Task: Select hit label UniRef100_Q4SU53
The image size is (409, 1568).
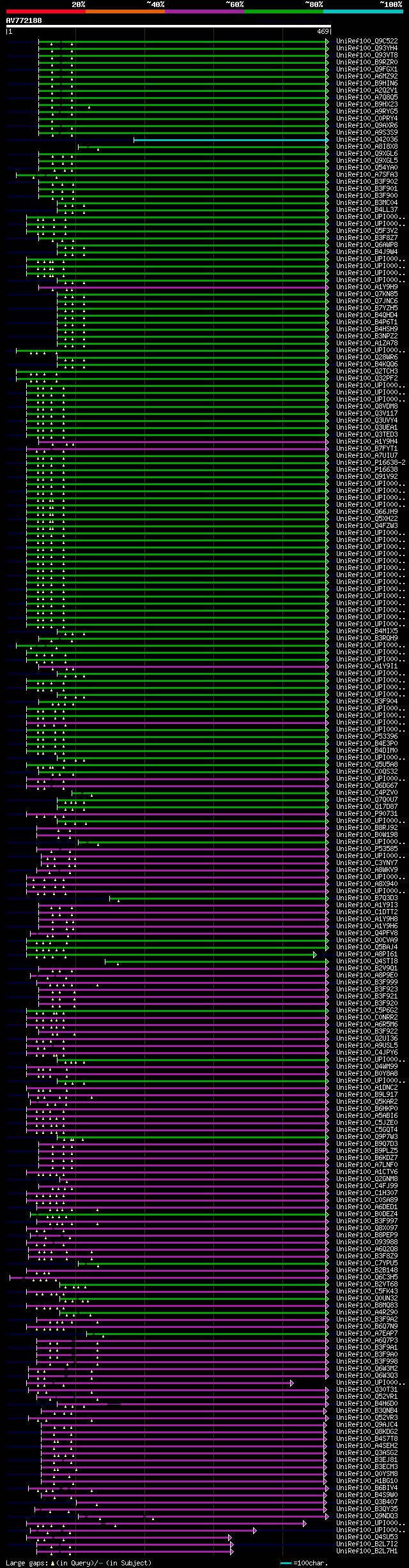Action: [367, 1537]
